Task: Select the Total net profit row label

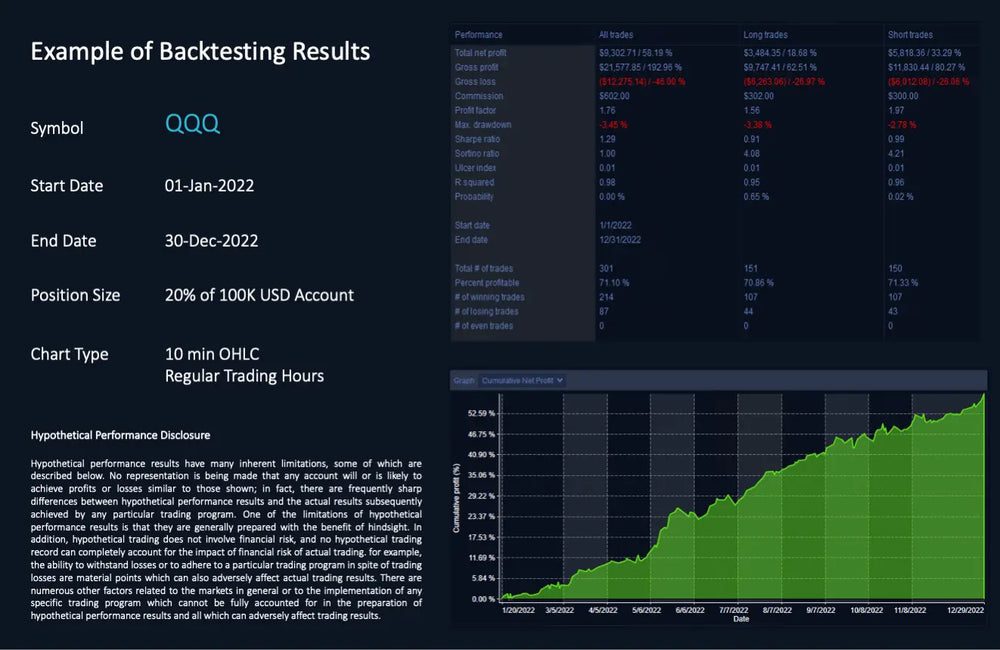Action: click(483, 52)
